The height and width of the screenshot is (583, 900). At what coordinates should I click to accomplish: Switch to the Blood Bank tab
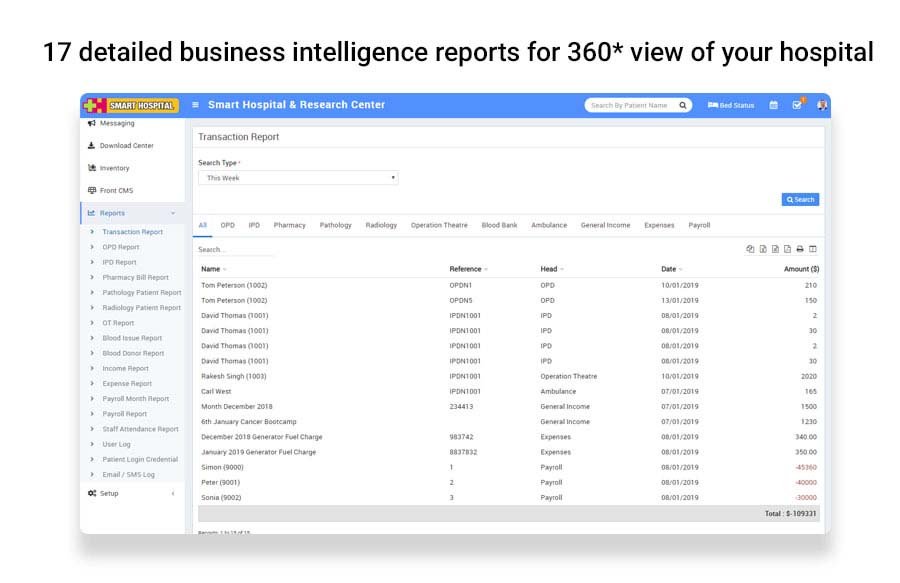(499, 225)
